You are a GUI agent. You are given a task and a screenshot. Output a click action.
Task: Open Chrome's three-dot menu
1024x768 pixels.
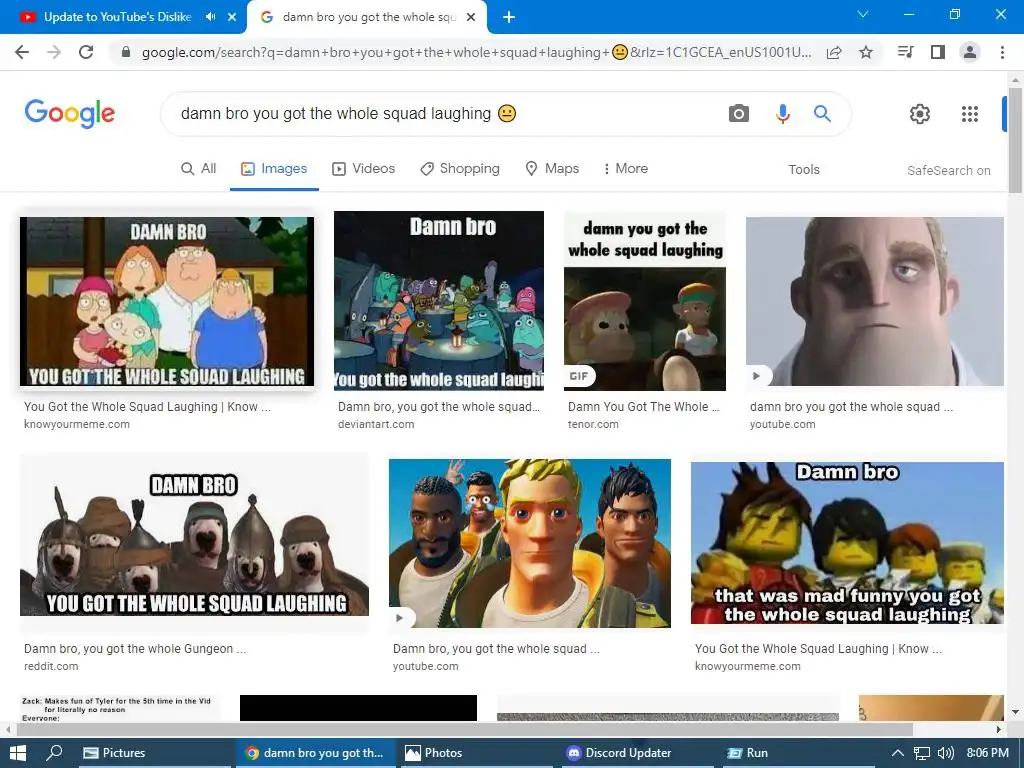[x=1002, y=52]
